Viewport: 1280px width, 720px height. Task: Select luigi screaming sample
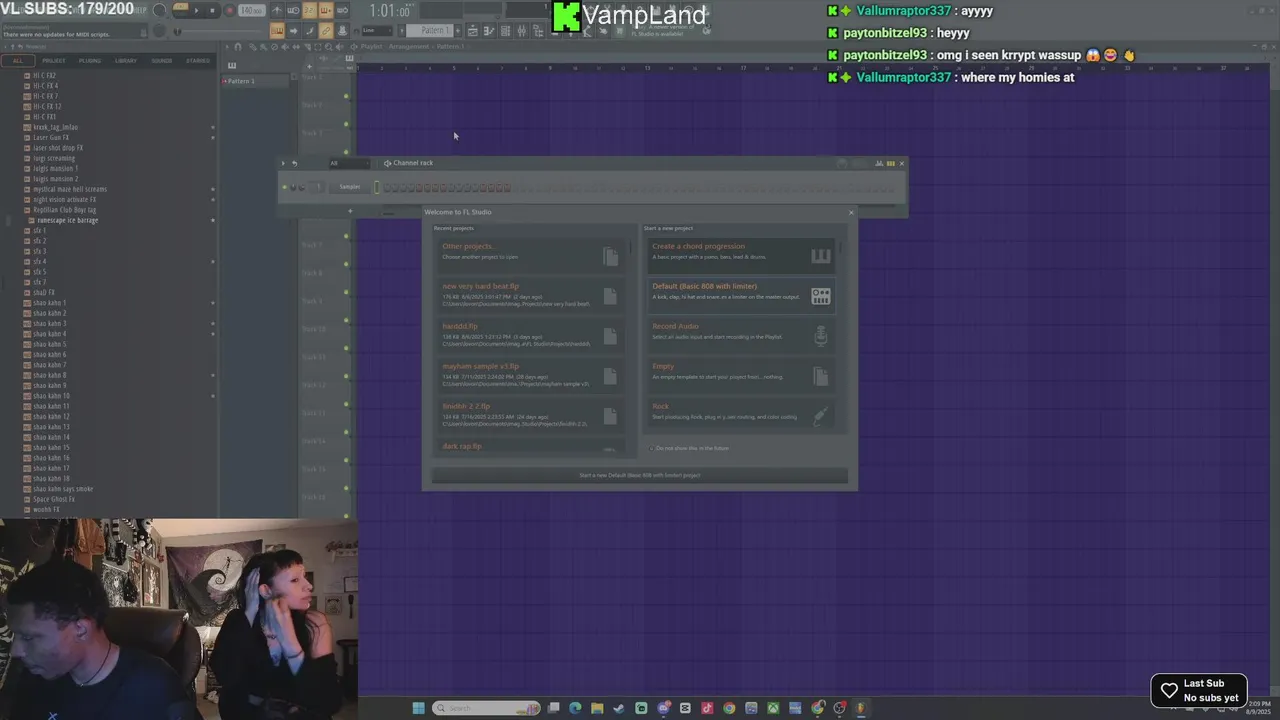pos(54,158)
